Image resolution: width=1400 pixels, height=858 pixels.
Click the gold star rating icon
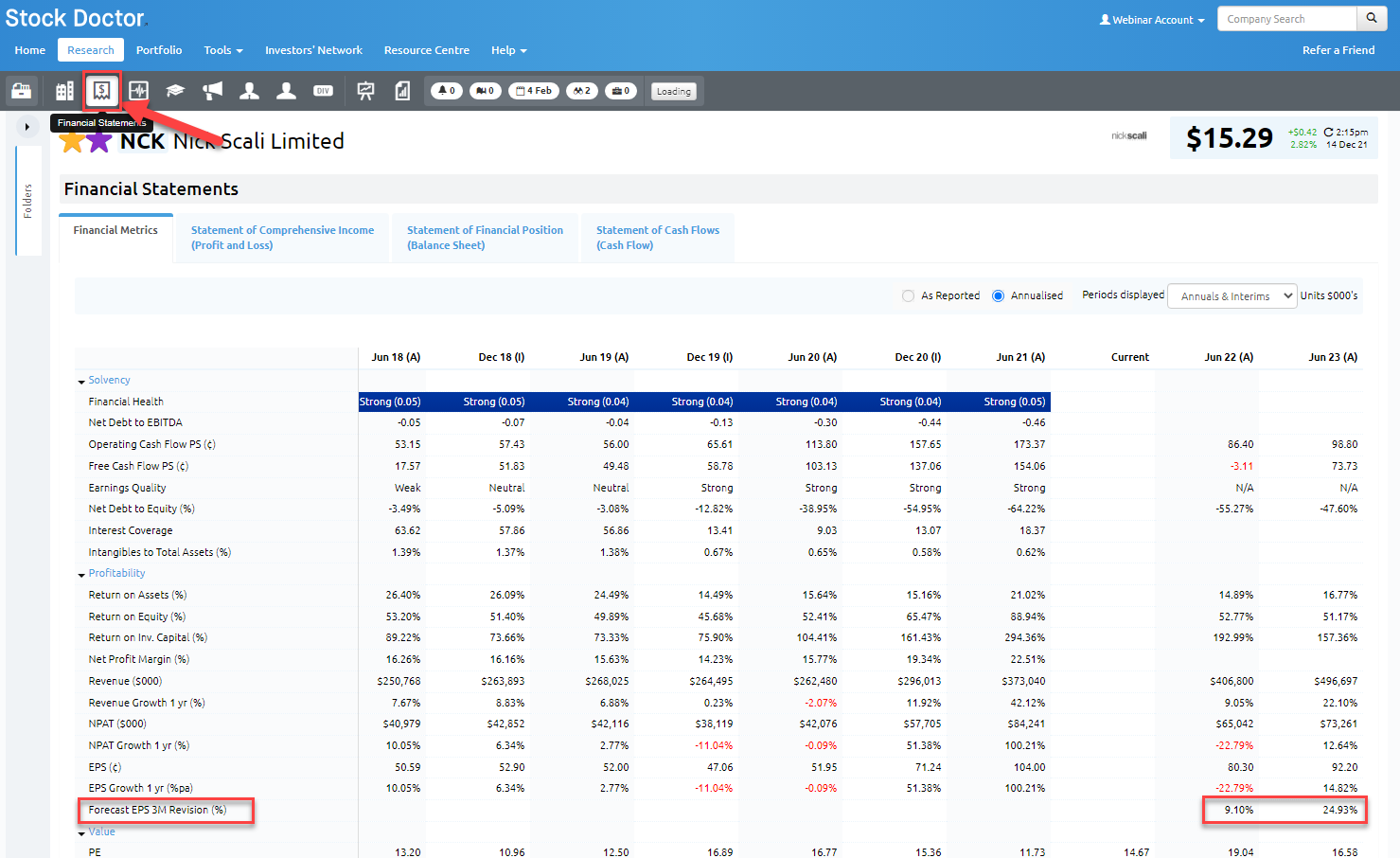pyautogui.click(x=72, y=142)
